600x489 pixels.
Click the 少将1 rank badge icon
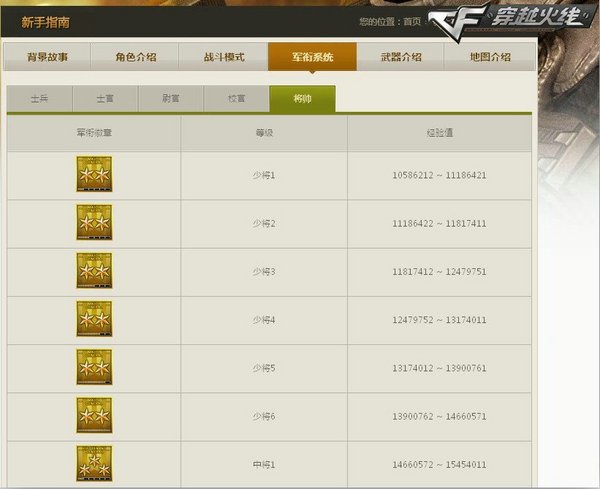[94, 174]
